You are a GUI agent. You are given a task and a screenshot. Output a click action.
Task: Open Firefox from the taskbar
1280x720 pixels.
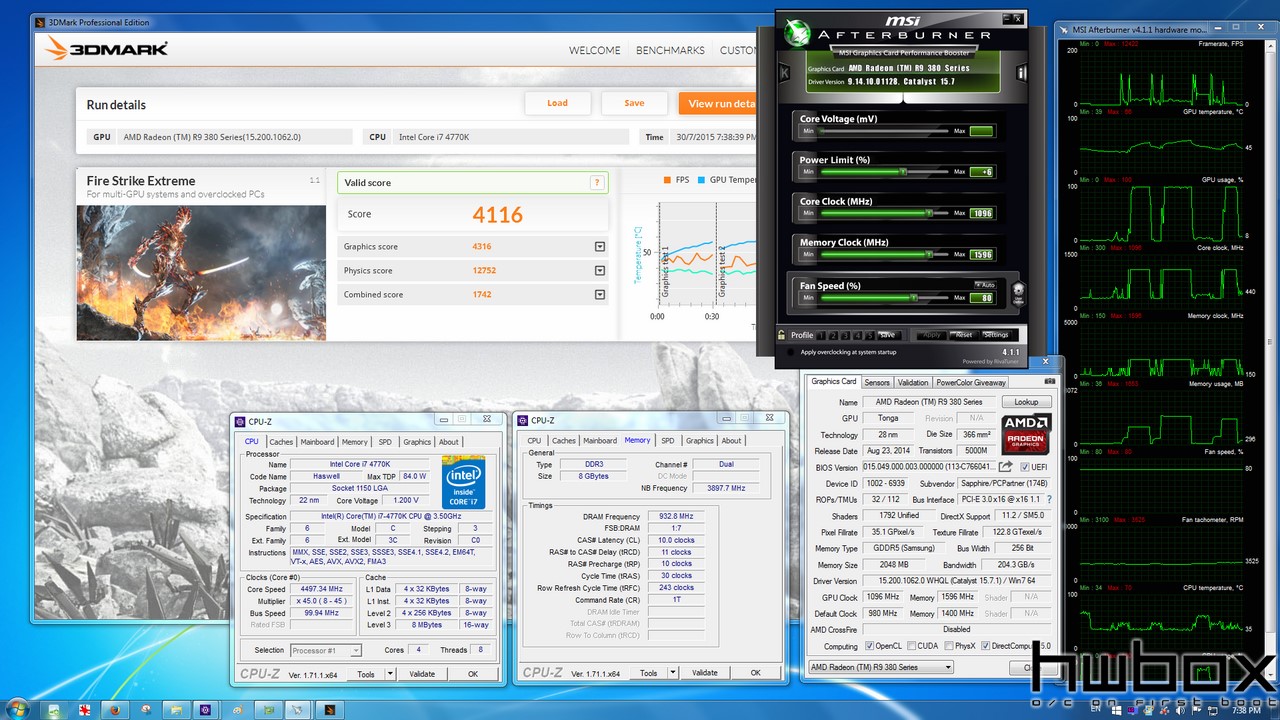coord(115,710)
